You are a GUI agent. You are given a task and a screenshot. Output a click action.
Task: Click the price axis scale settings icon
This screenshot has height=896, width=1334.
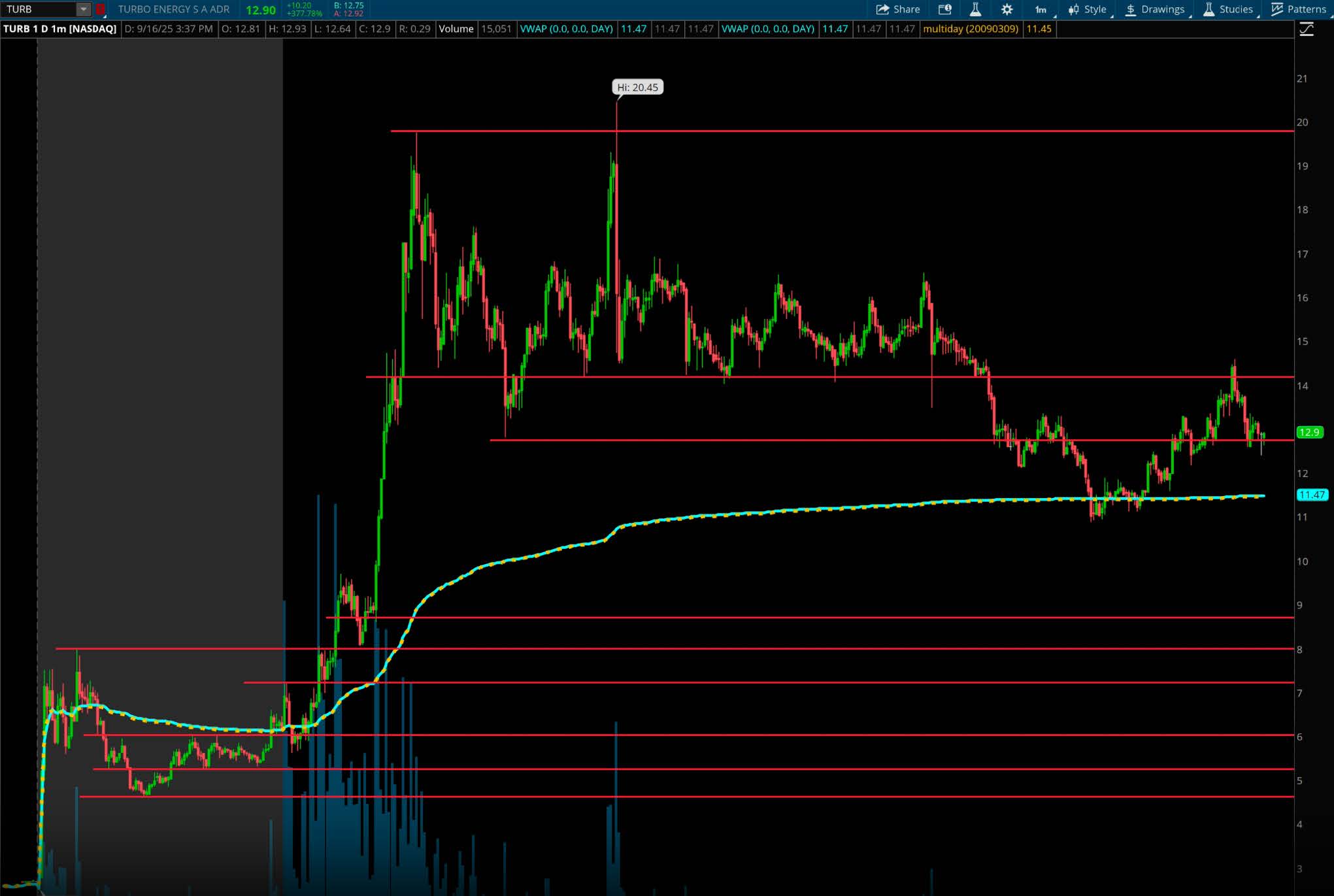(1306, 29)
